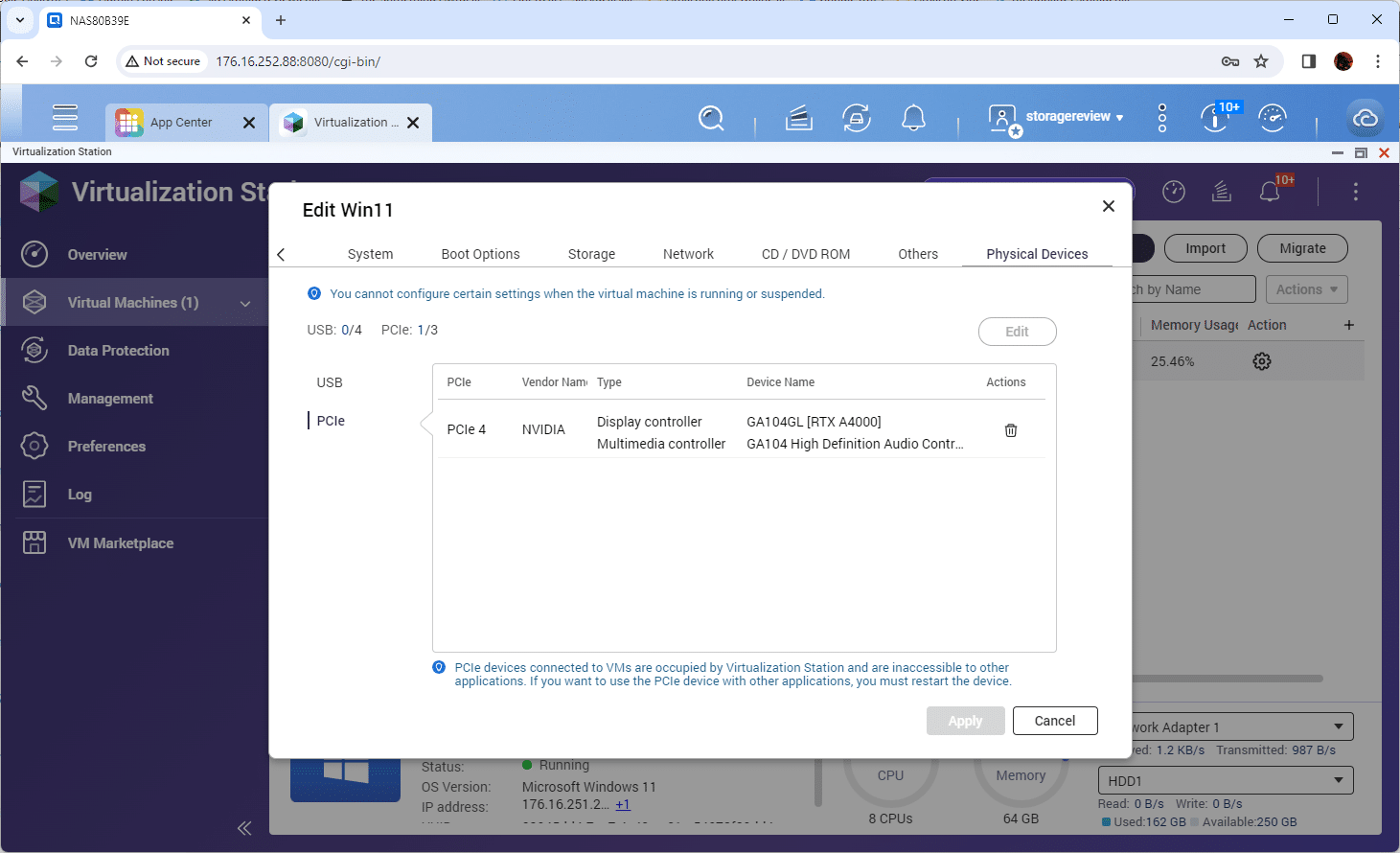This screenshot has width=1400, height=853.
Task: Switch to the Storage tab
Action: [591, 254]
